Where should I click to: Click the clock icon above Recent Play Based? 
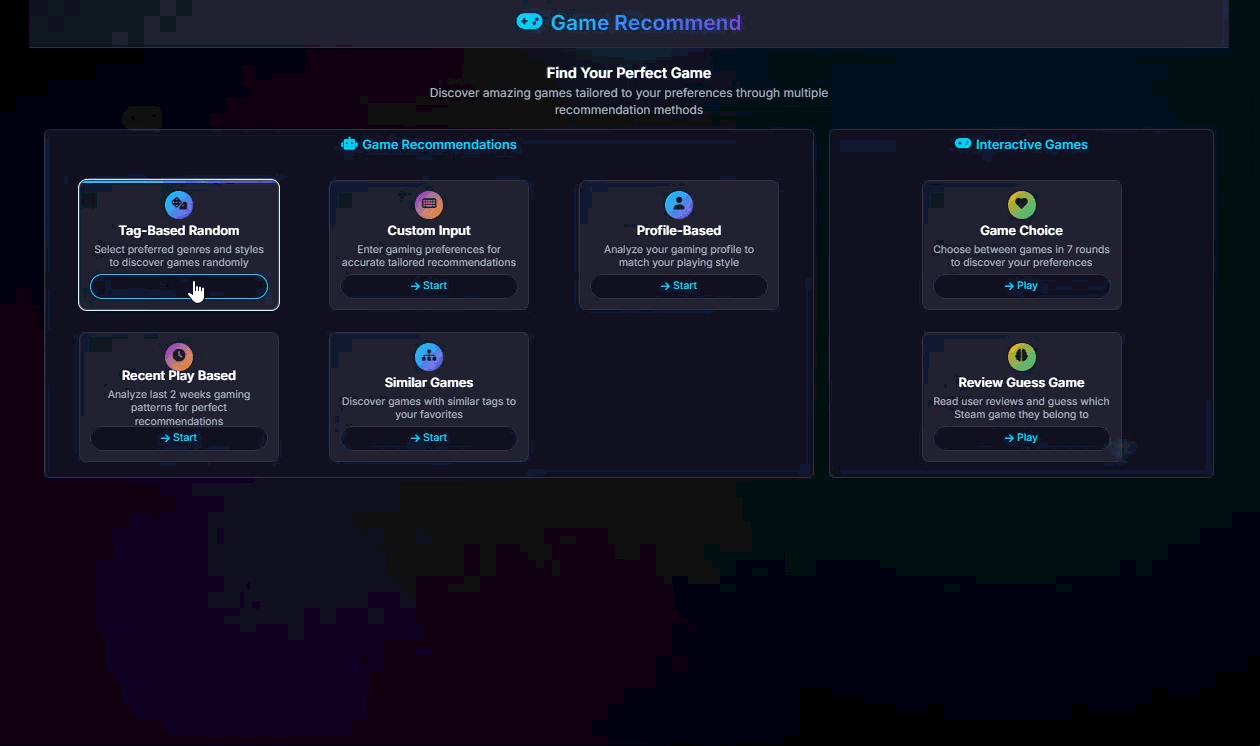tap(179, 356)
